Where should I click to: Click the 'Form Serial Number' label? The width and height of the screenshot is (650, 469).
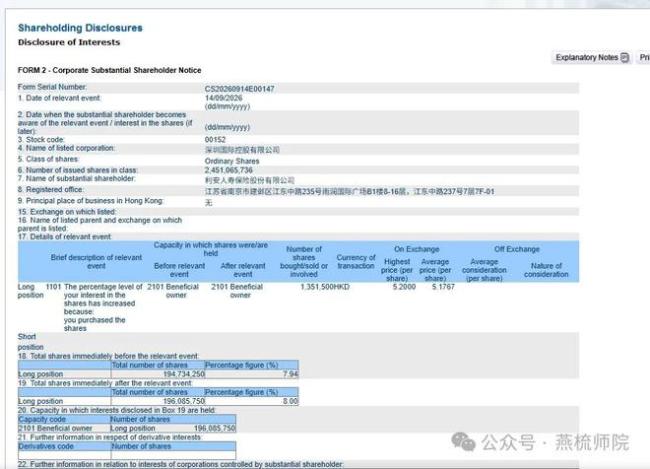click(52, 87)
